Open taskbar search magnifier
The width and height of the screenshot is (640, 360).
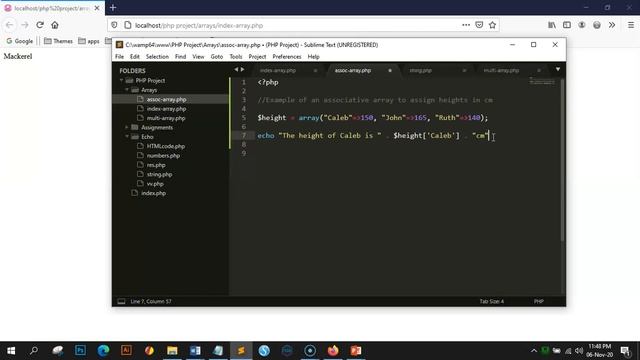[x=34, y=351]
